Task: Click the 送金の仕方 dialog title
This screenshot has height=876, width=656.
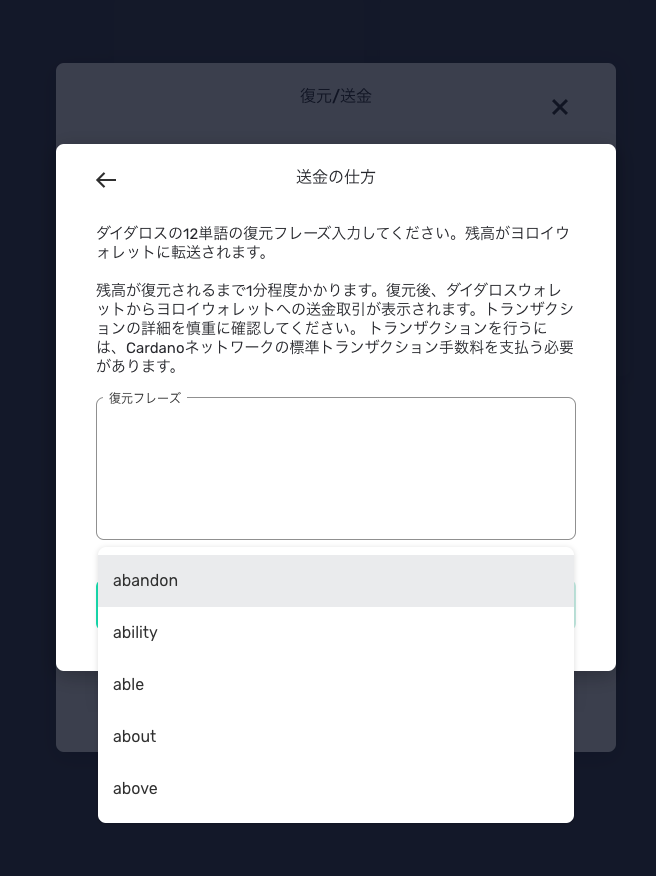Action: (336, 177)
